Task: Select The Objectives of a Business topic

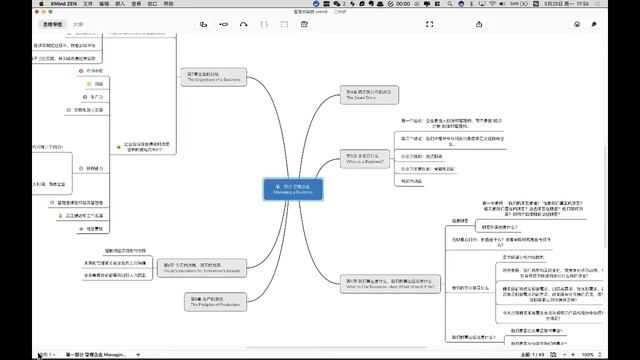Action: (214, 77)
